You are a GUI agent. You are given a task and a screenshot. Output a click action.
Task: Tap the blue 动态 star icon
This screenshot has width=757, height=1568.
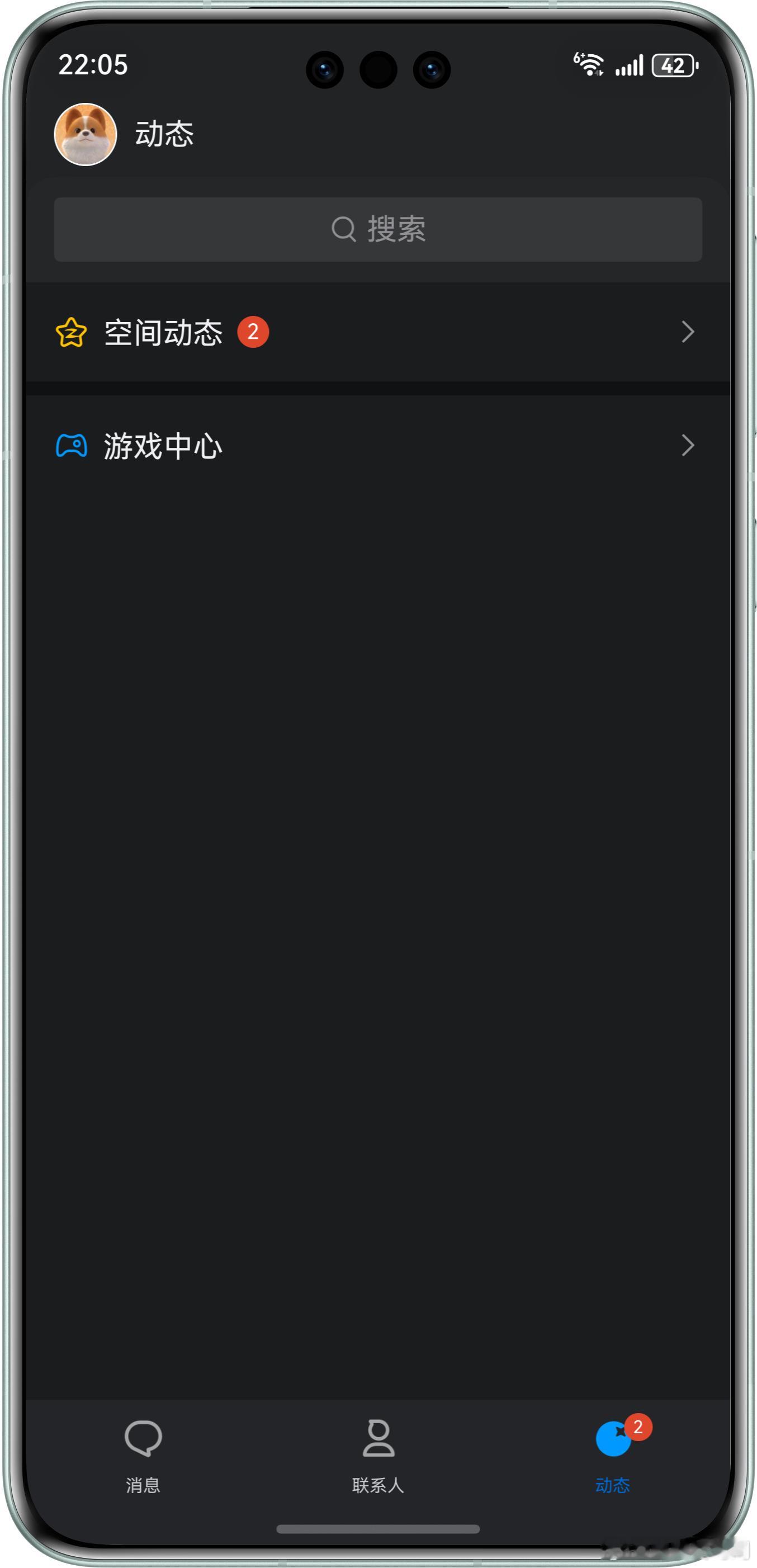[x=612, y=1439]
